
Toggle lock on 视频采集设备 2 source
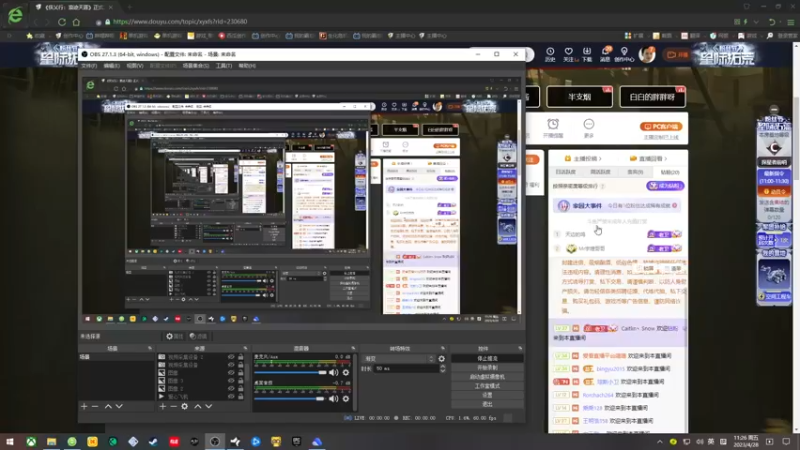pyautogui.click(x=241, y=357)
